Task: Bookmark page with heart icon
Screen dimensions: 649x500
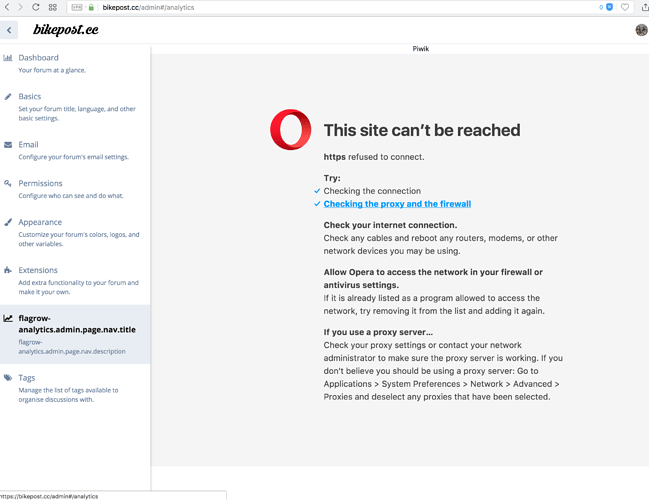Action: coord(625,7)
